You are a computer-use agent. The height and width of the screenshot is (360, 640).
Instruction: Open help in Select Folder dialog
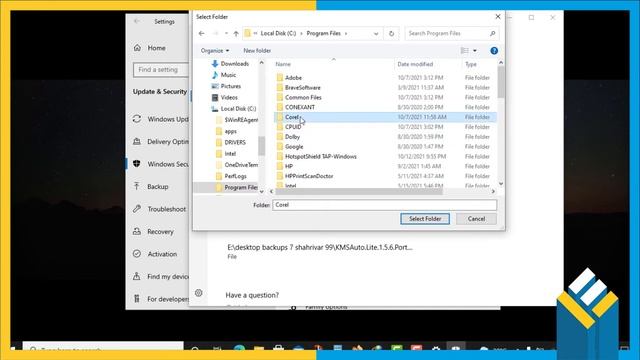point(494,51)
